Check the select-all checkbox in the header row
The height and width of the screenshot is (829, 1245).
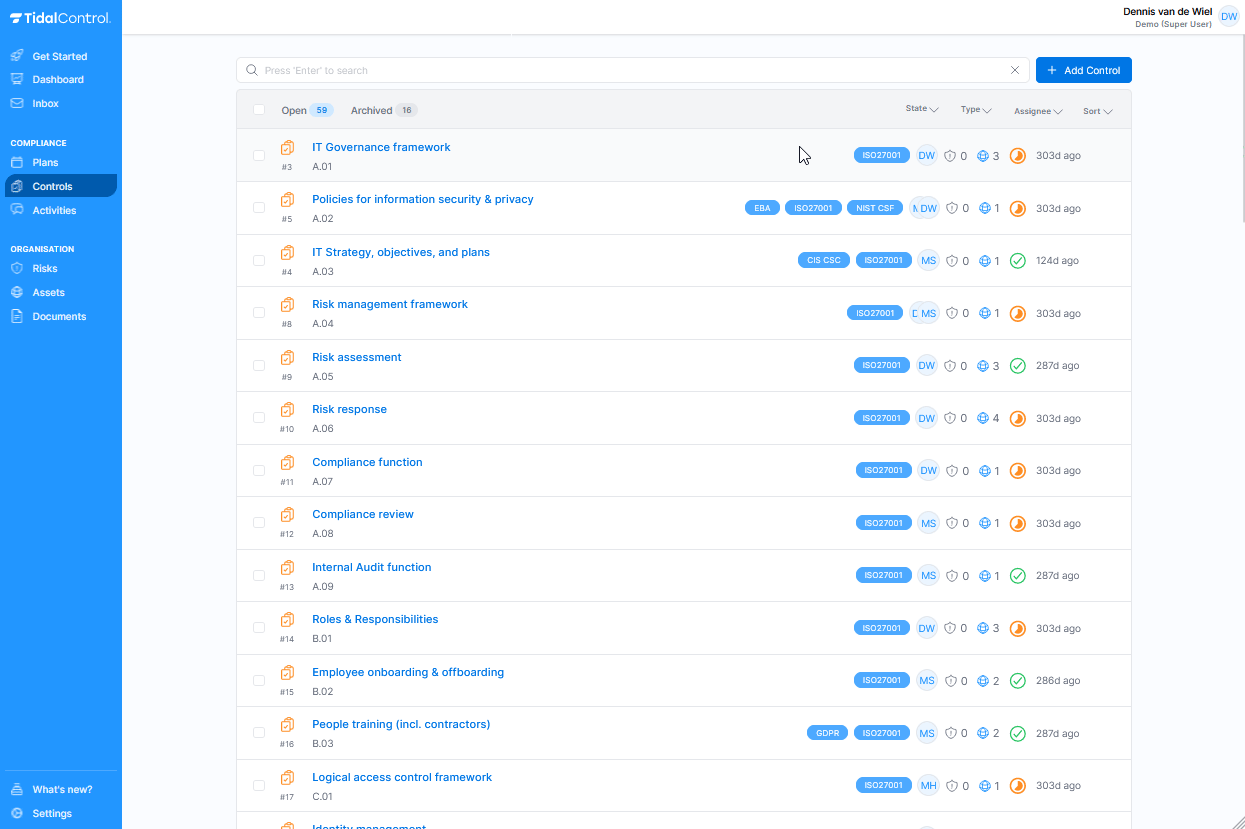pos(259,110)
